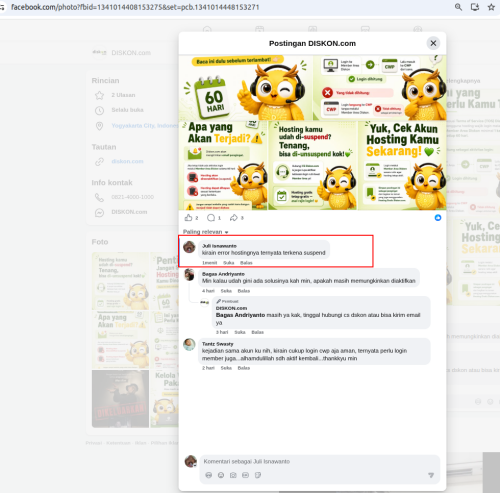Click the '1menit' timestamp on Juli's comment
500x493 pixels.
209,263
